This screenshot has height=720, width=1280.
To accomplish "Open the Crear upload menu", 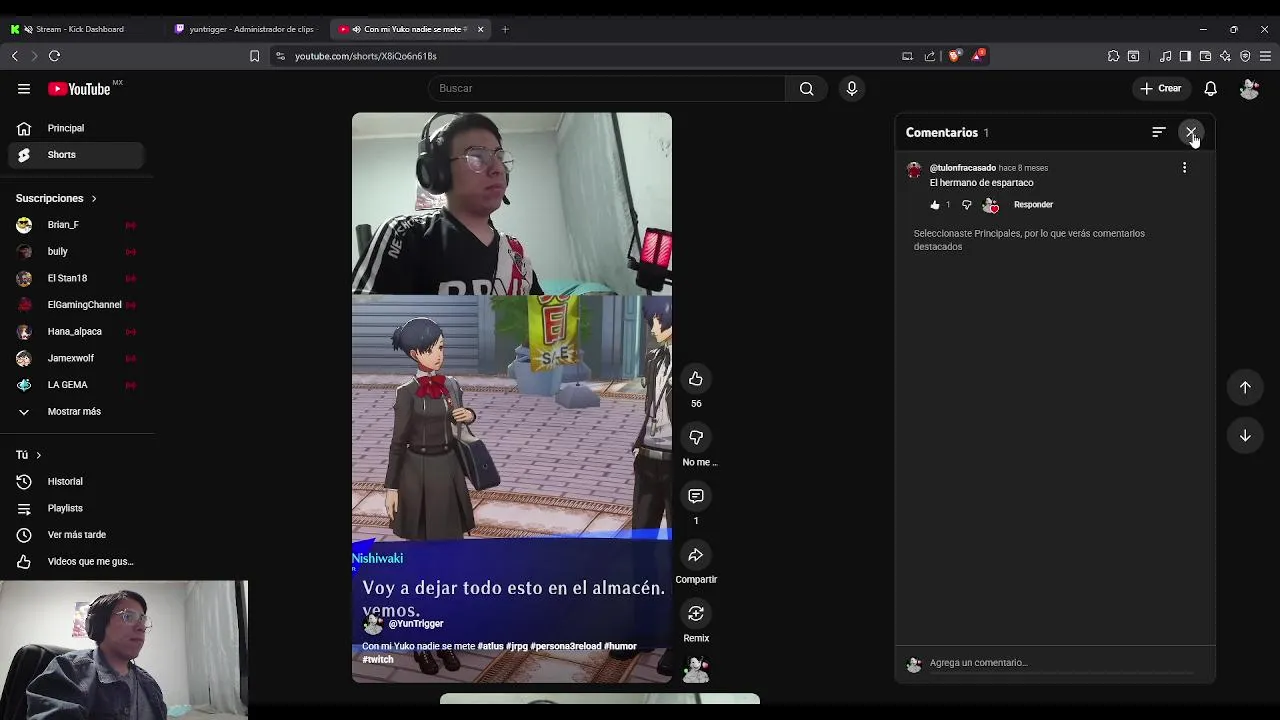I will (x=1161, y=88).
